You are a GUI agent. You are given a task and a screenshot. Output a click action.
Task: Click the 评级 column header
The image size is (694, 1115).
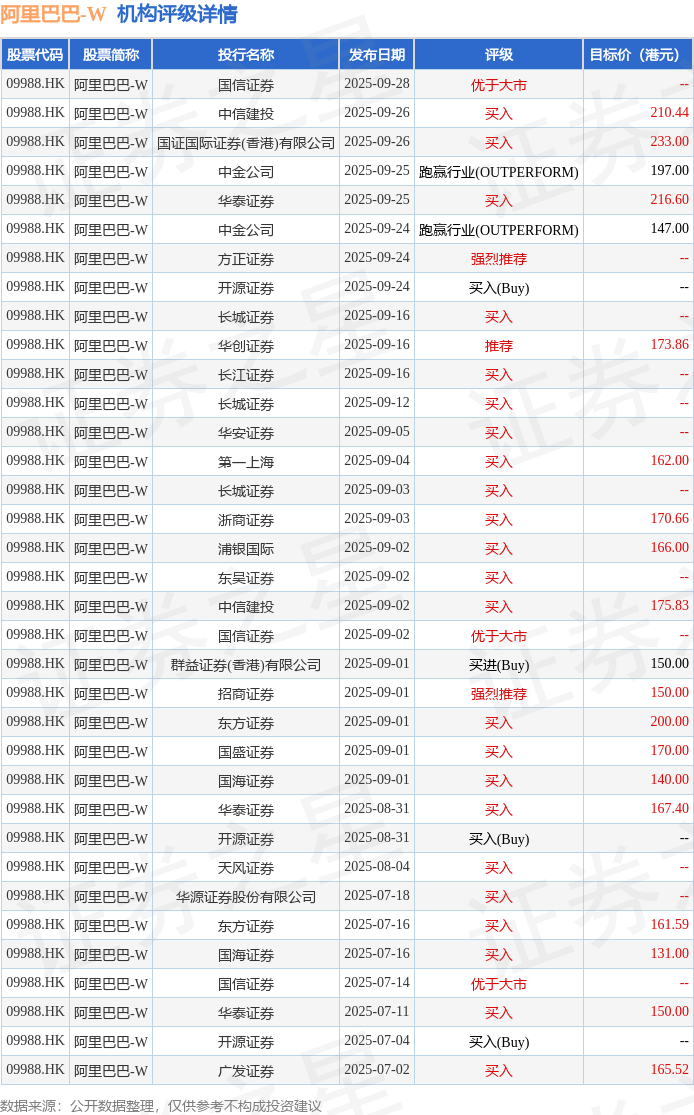498,55
